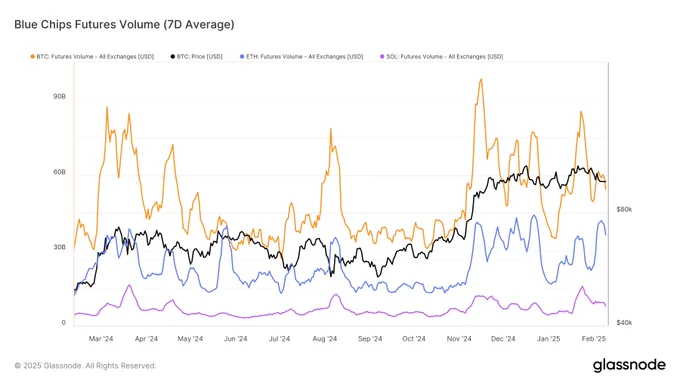Image resolution: width=680 pixels, height=383 pixels.
Task: Click the Nov '24 x-axis label
Action: tap(459, 339)
